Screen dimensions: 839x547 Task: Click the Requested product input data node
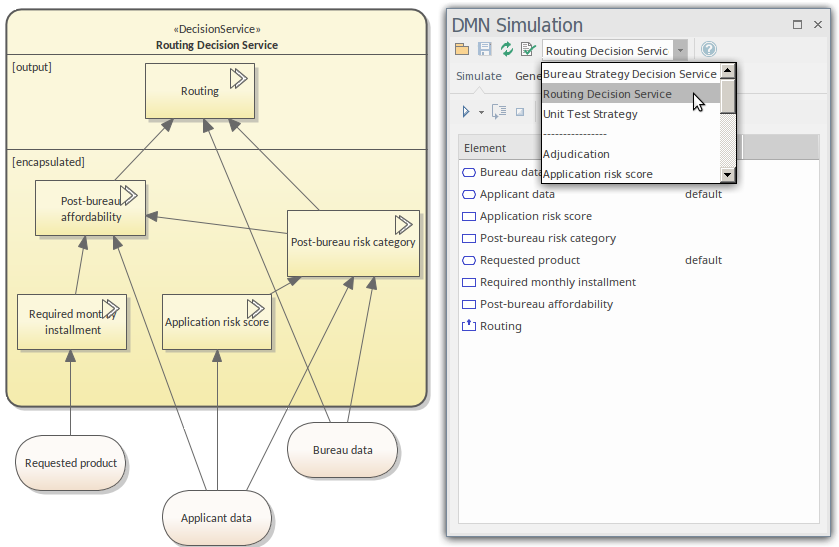tap(71, 463)
